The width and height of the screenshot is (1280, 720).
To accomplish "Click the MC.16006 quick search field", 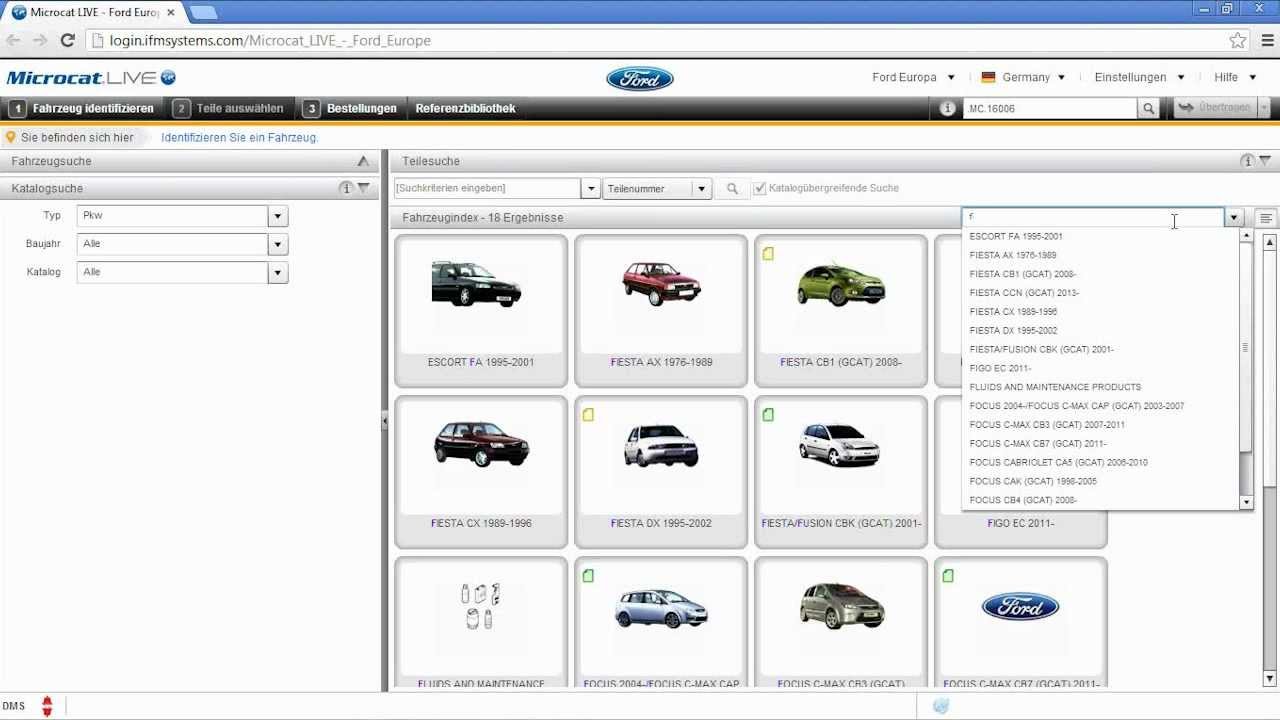I will pyautogui.click(x=1050, y=108).
